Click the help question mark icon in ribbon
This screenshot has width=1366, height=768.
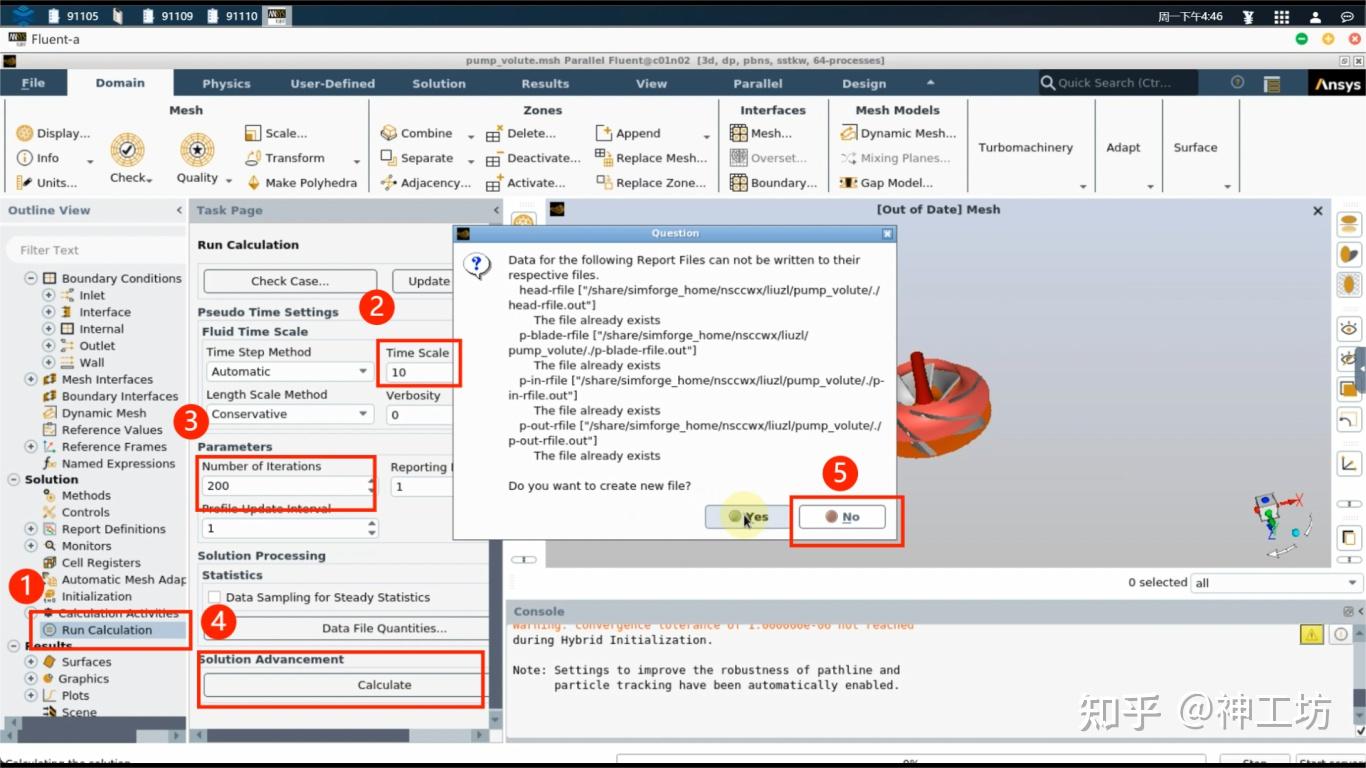(1237, 83)
